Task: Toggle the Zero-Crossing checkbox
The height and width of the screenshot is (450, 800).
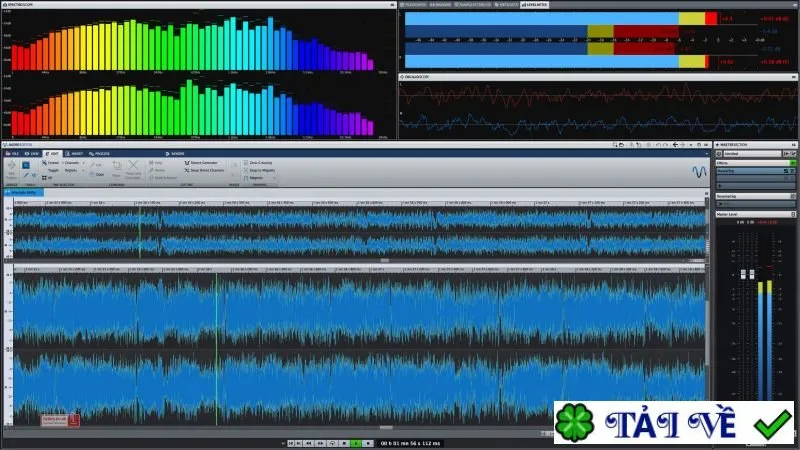Action: 246,163
